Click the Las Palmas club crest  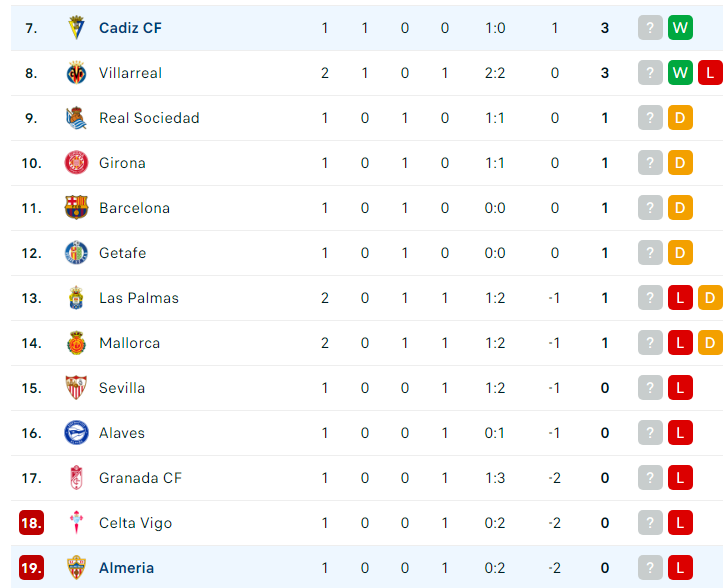coord(76,297)
